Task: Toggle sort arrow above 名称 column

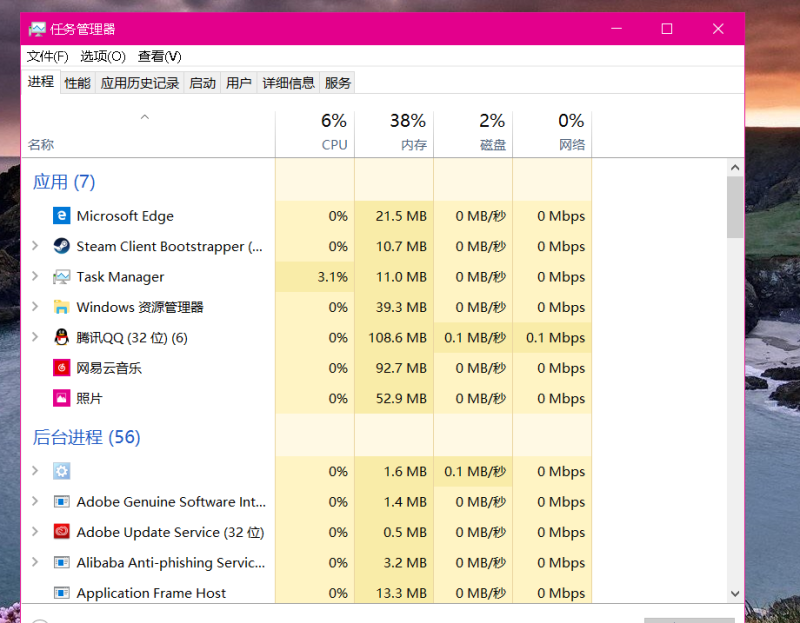Action: click(145, 117)
